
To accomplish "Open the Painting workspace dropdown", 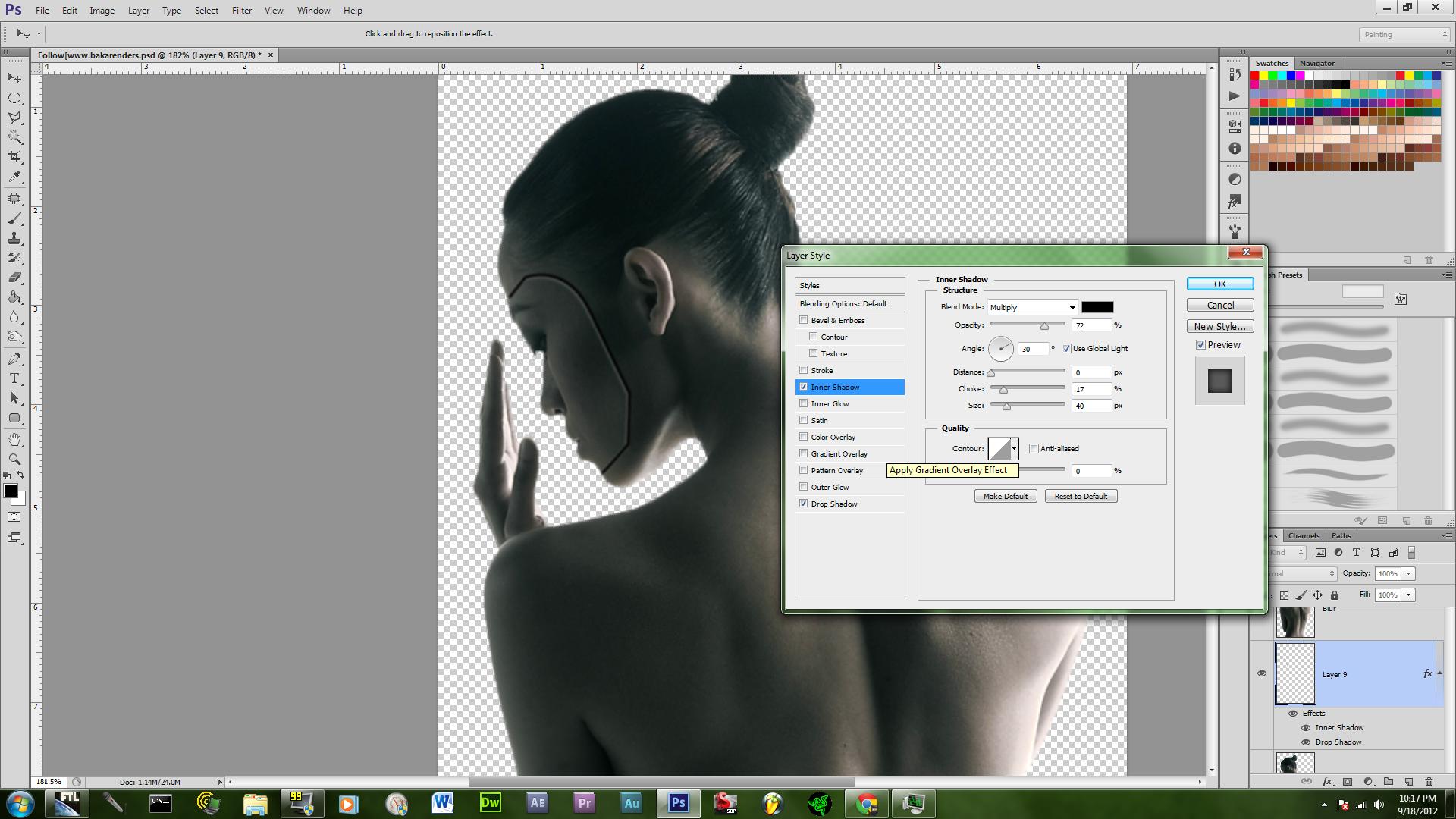I will tap(1404, 35).
